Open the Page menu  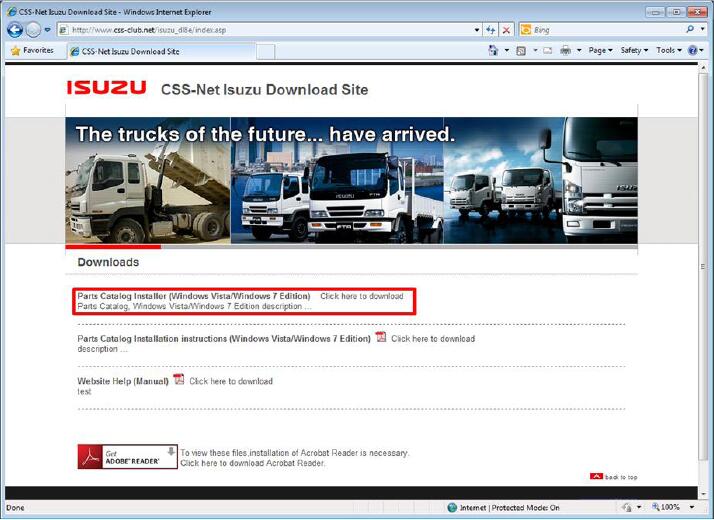pyautogui.click(x=600, y=50)
